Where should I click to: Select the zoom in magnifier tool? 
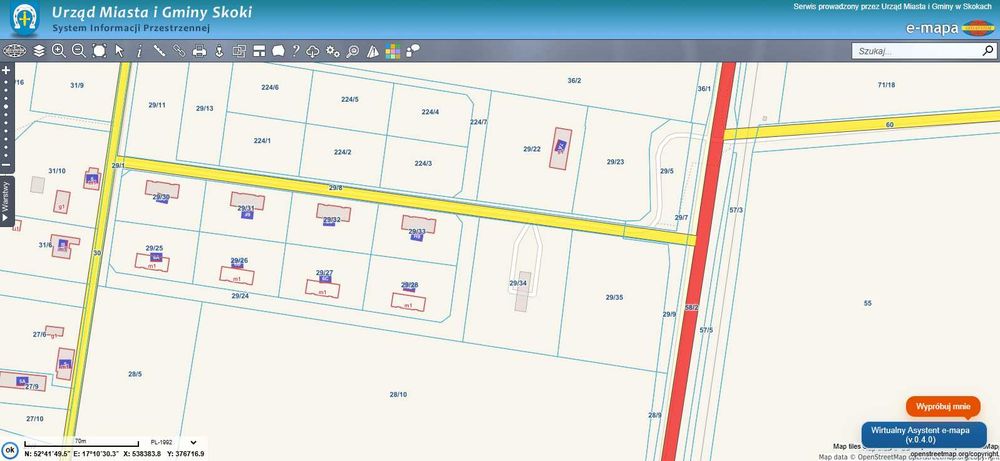tap(59, 51)
